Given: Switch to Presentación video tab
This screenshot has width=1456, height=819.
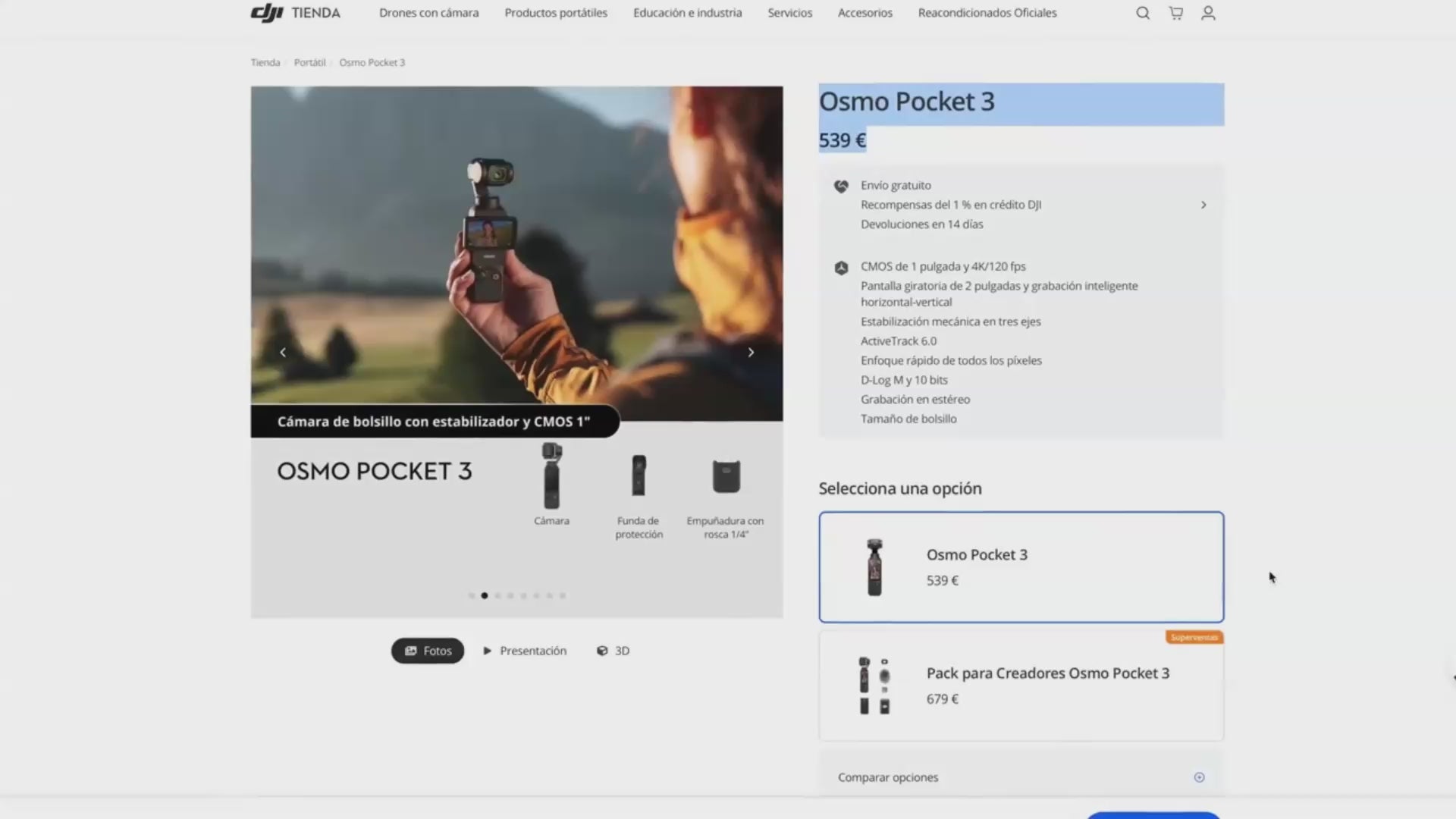Looking at the screenshot, I should click(x=525, y=651).
